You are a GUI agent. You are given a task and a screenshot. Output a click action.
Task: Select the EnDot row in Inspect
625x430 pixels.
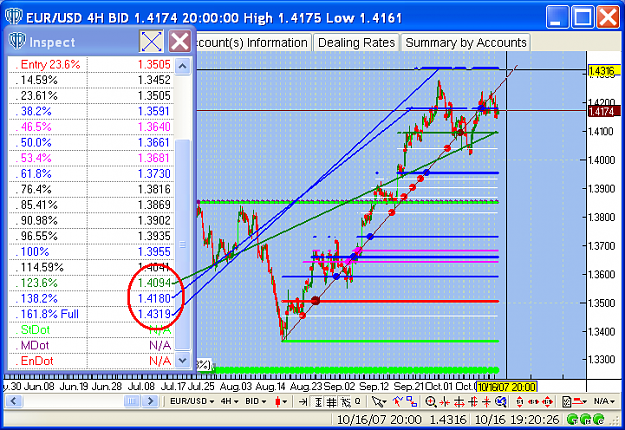91,361
